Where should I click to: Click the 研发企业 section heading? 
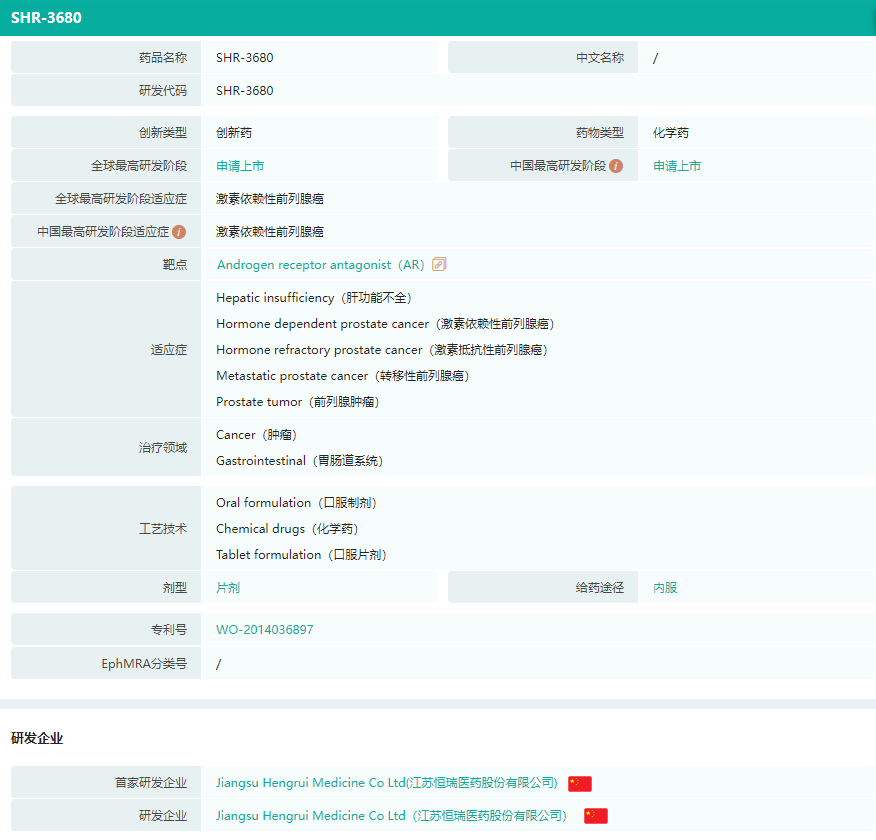37,738
